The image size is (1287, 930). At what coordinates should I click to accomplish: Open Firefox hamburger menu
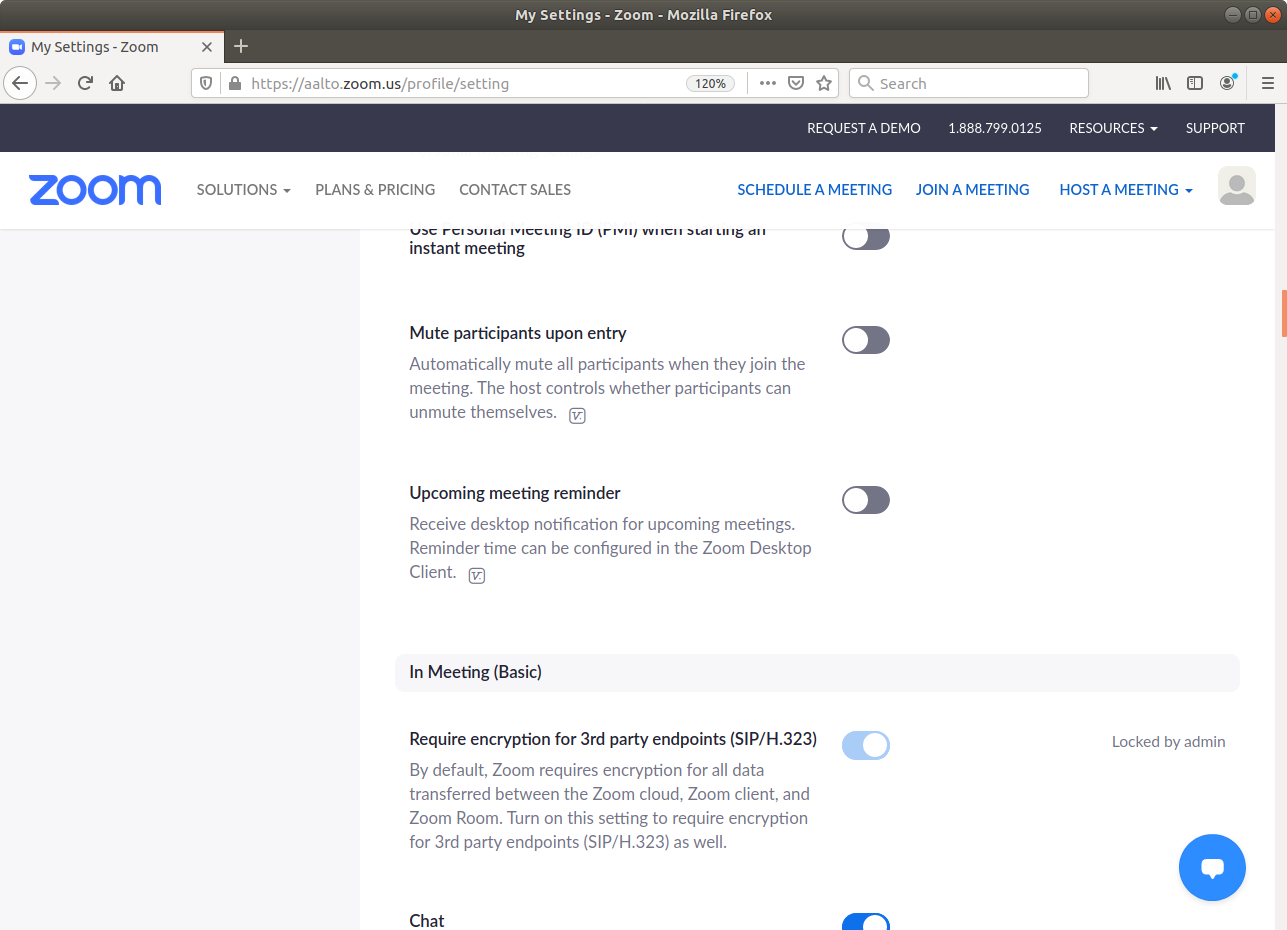point(1267,83)
